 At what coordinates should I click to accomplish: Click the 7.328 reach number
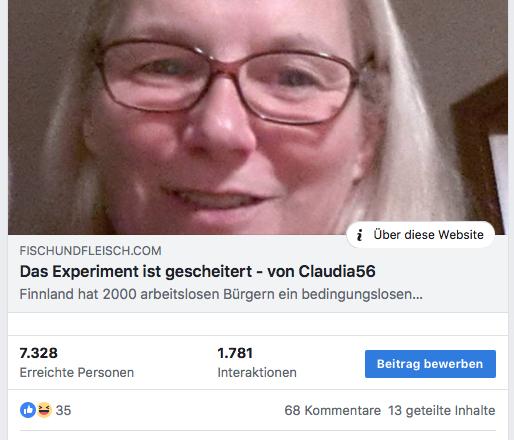click(39, 353)
